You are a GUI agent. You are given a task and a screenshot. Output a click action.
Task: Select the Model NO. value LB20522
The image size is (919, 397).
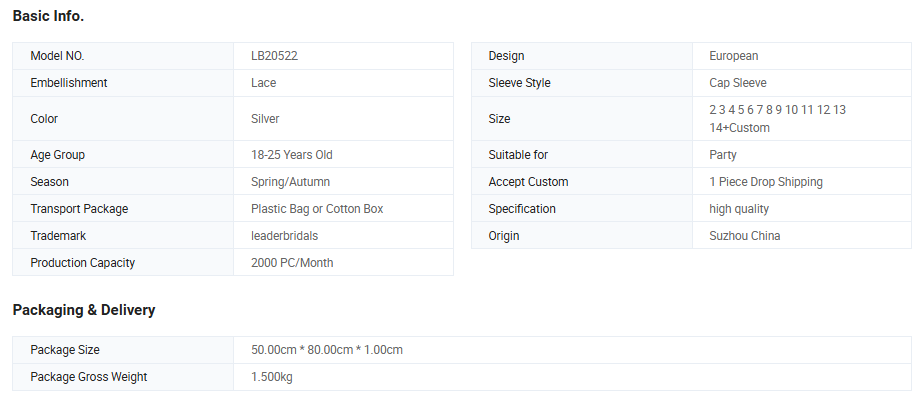pyautogui.click(x=274, y=56)
